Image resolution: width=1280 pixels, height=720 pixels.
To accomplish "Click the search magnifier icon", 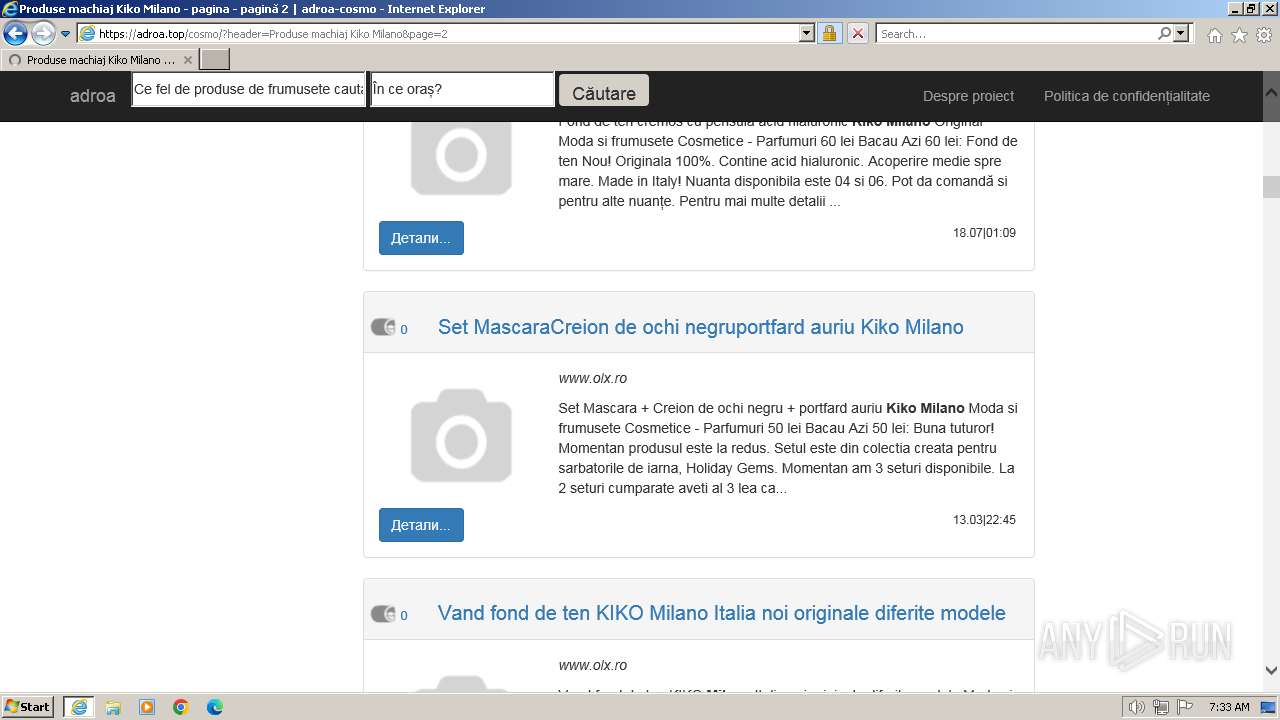I will [1164, 33].
